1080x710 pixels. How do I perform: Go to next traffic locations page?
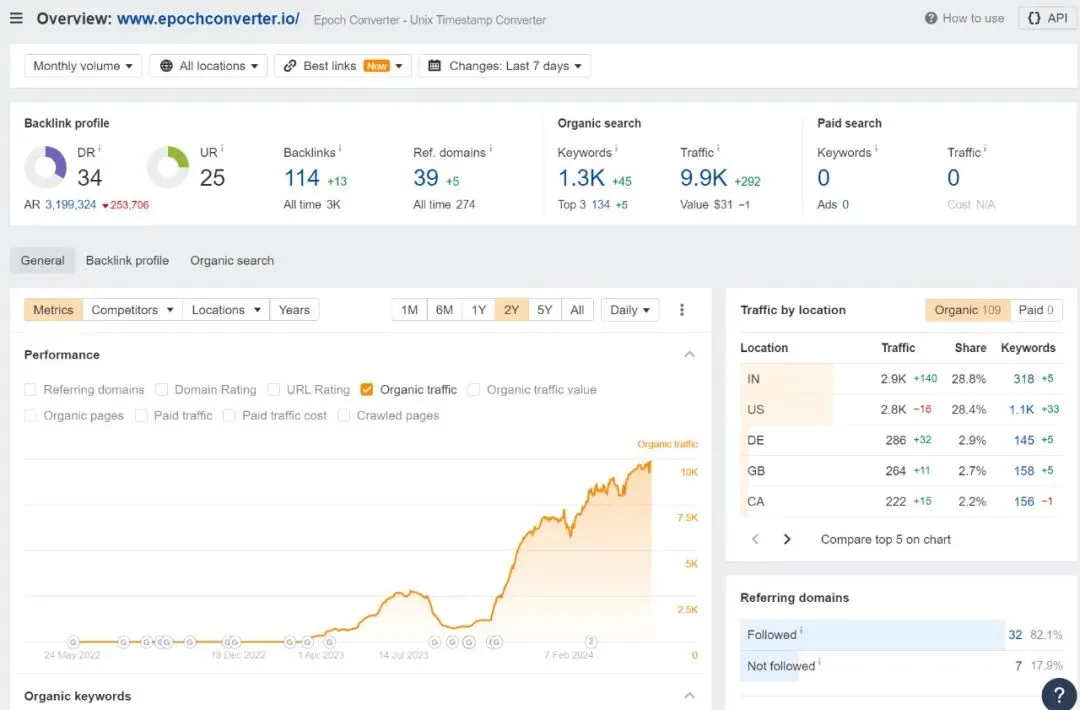[x=787, y=539]
